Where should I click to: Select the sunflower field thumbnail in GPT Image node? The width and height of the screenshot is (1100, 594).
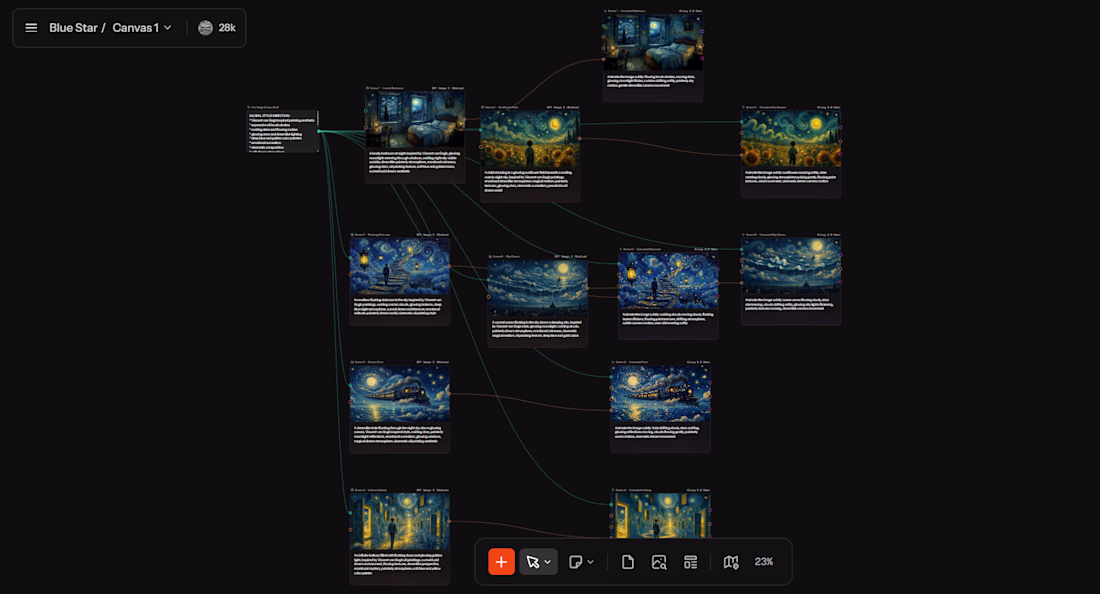click(x=530, y=139)
